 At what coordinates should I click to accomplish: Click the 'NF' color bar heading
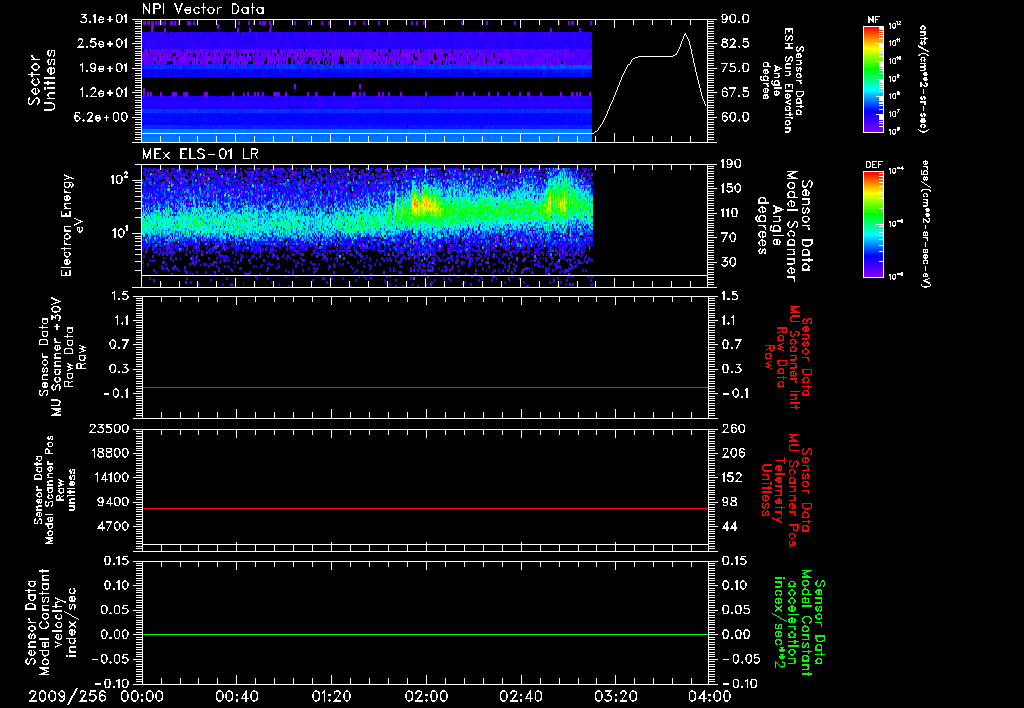point(874,20)
